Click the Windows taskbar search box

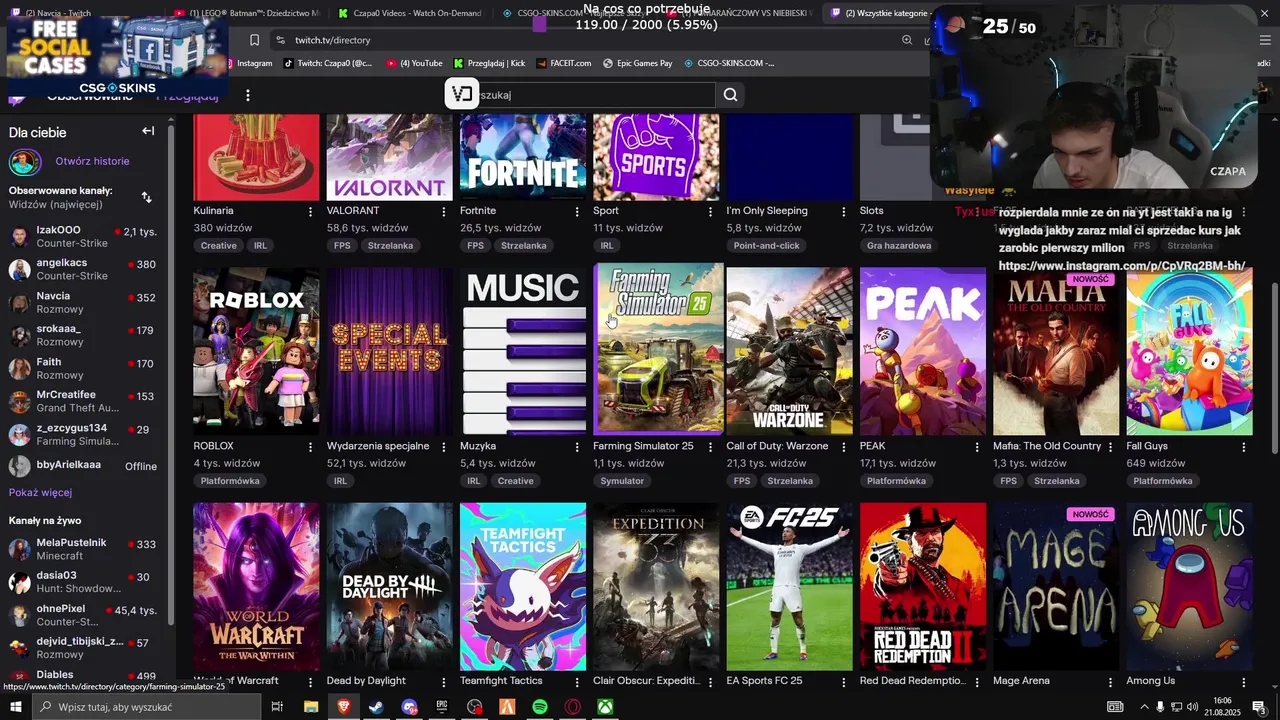146,707
